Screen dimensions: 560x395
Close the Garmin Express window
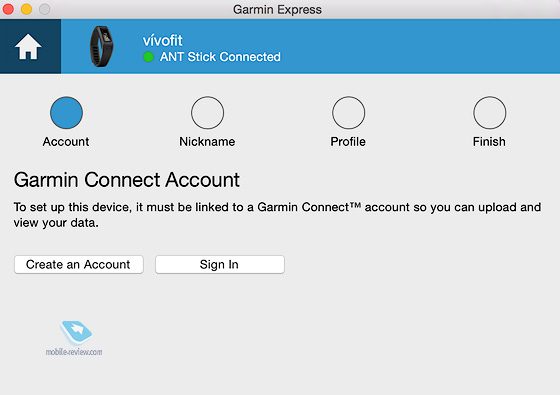click(8, 9)
